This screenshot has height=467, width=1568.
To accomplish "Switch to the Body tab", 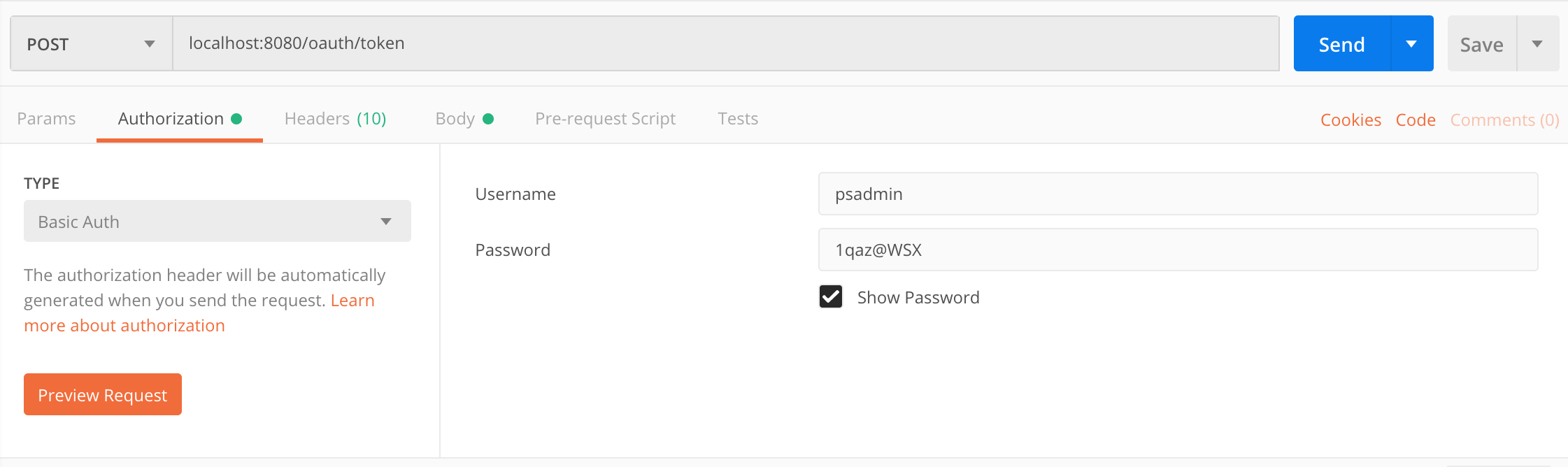I will click(x=455, y=119).
